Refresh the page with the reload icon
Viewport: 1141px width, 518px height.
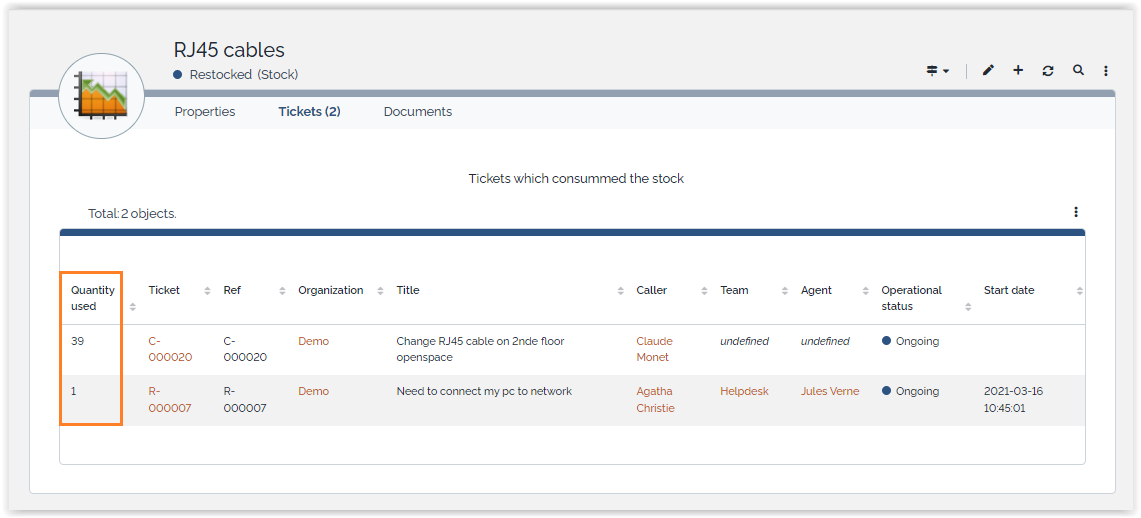[1048, 71]
